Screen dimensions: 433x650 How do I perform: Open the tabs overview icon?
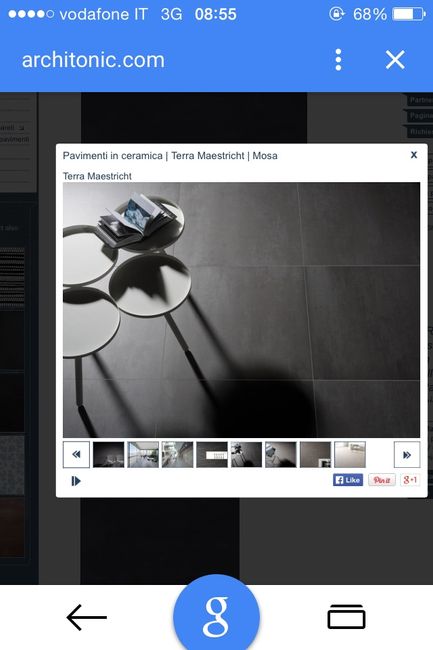point(346,617)
